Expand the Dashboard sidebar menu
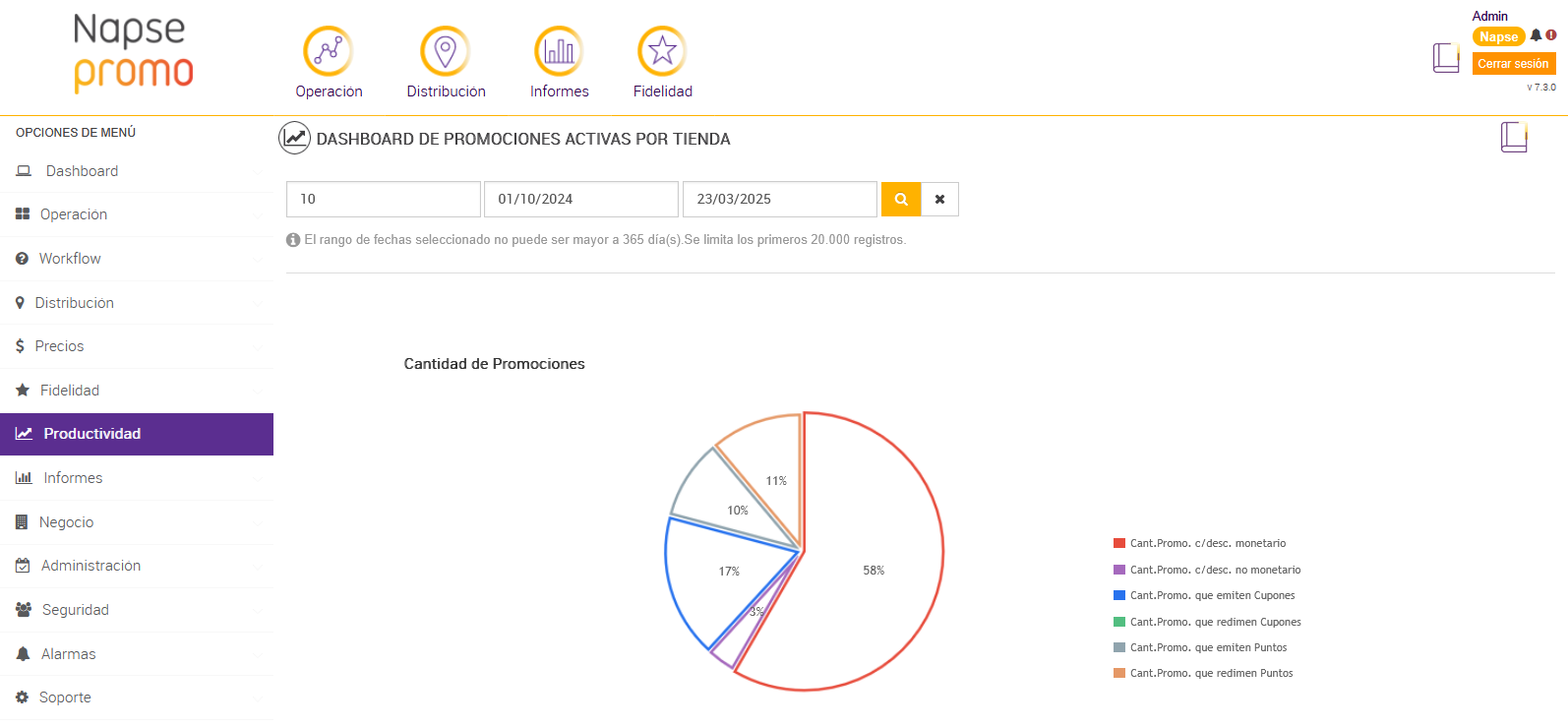 point(82,171)
